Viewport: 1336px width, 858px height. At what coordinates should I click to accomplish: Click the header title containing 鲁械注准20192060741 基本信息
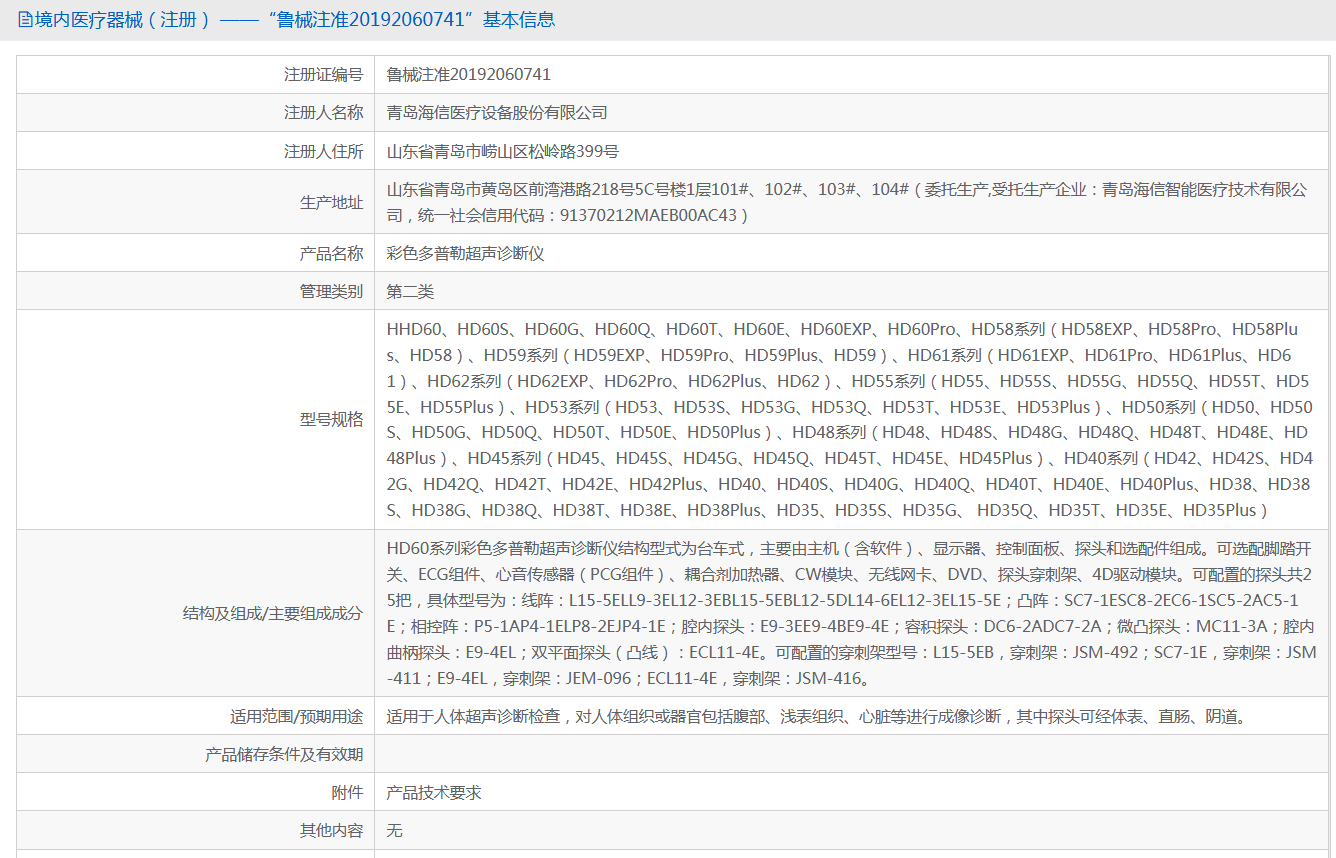click(x=294, y=20)
